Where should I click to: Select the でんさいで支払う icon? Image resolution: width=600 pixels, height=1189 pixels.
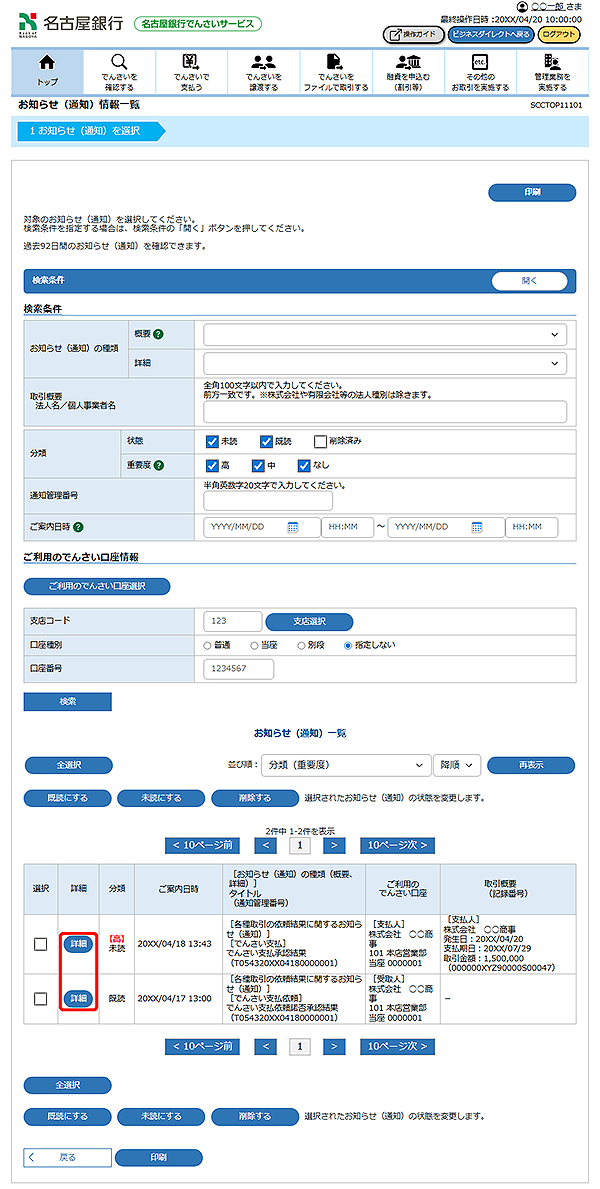[x=191, y=63]
